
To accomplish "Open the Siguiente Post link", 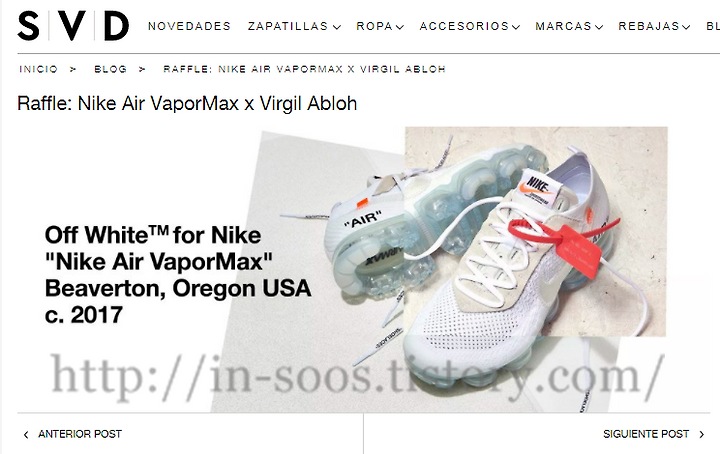I will [x=646, y=434].
